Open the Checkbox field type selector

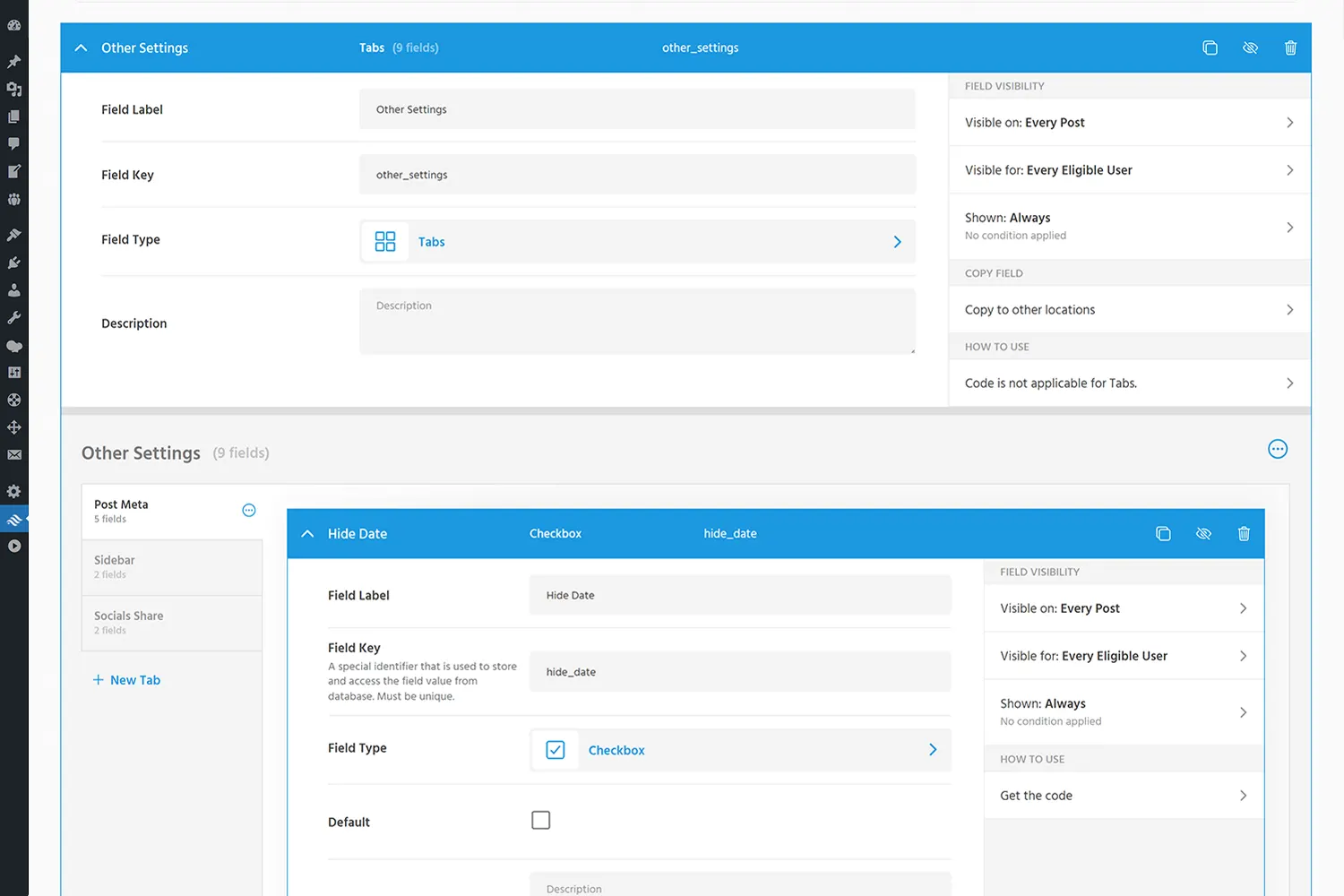[740, 751]
